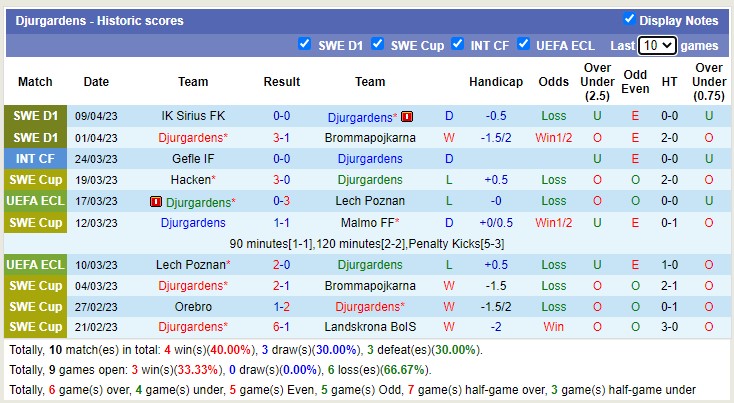The width and height of the screenshot is (734, 403).
Task: Click the 6-1 result against Landskrona BoIS
Action: pyautogui.click(x=282, y=327)
